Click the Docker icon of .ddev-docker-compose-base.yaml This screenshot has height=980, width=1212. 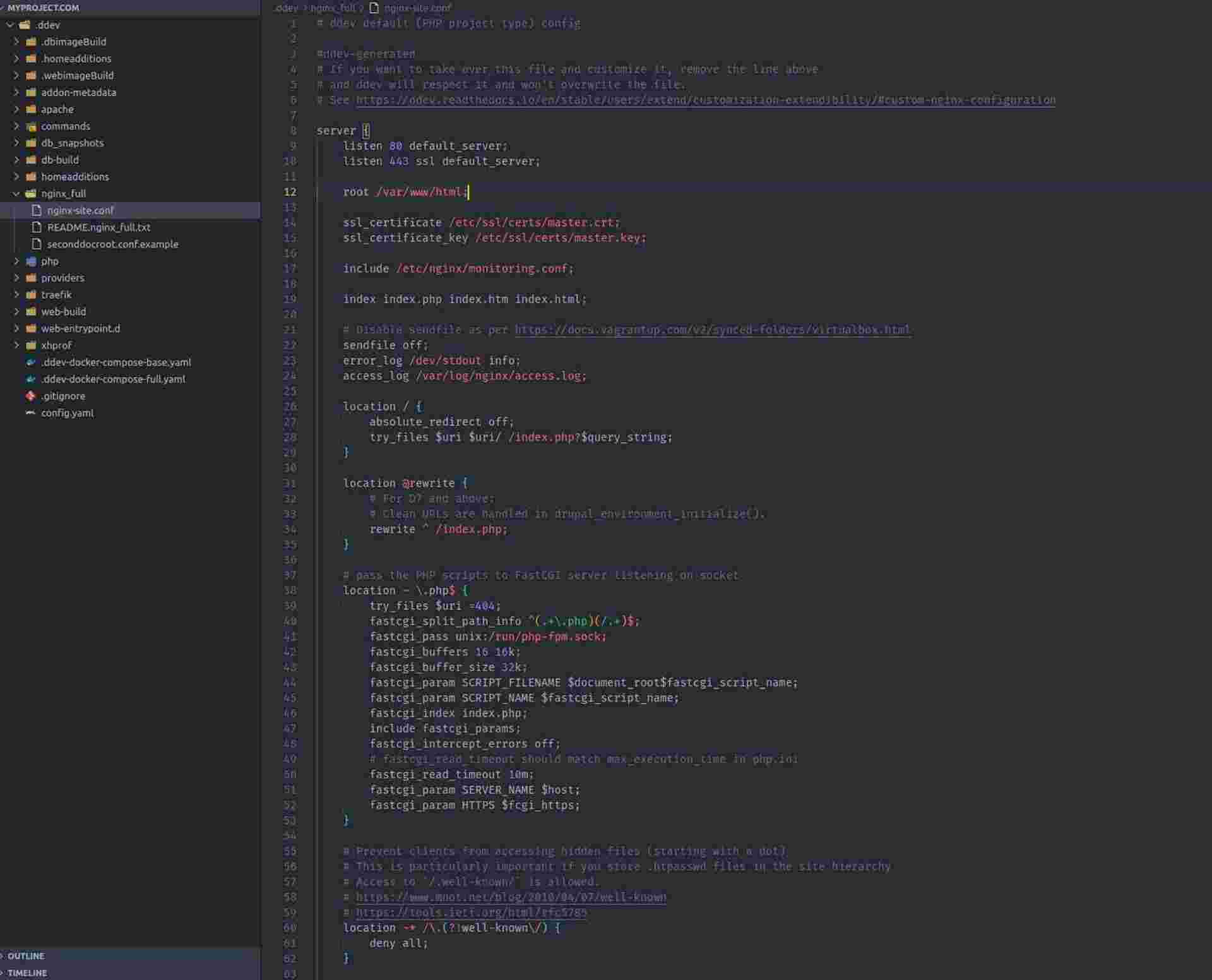(x=30, y=362)
